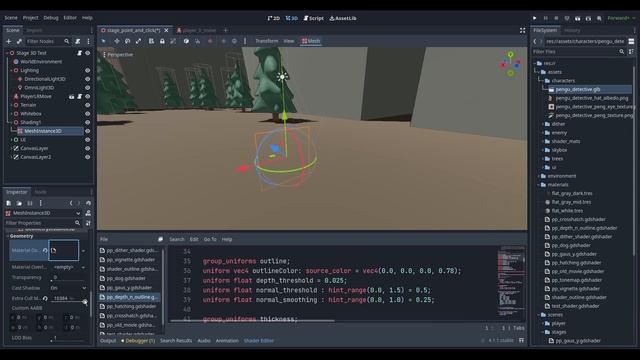Open the Forward+ renderer dropdown
Viewport: 640px width, 360px height.
coord(621,18)
